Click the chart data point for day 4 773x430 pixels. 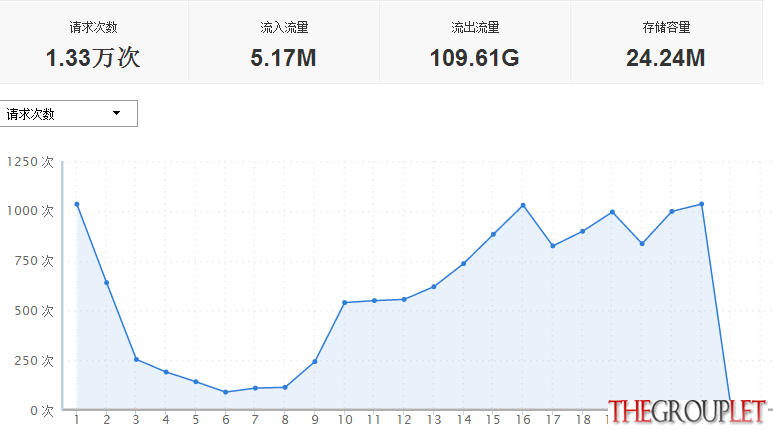tap(166, 372)
